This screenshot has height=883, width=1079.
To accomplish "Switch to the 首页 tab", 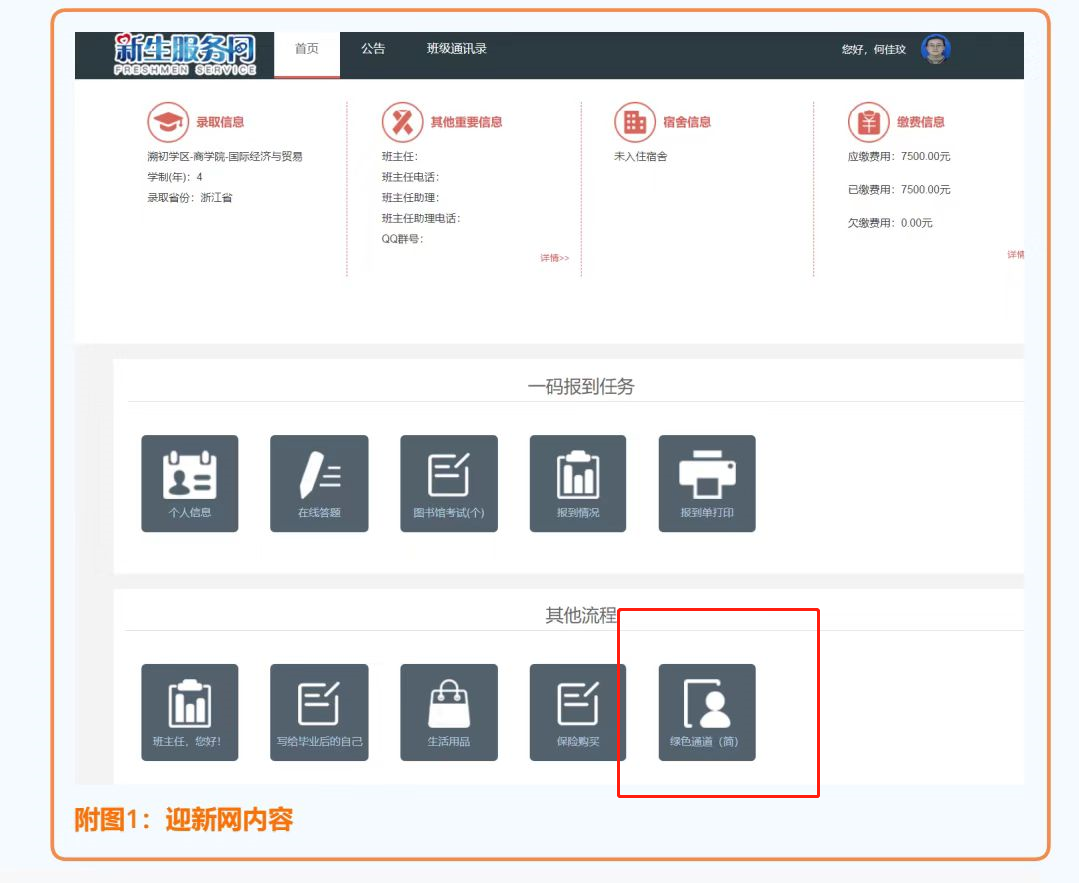I will [306, 49].
